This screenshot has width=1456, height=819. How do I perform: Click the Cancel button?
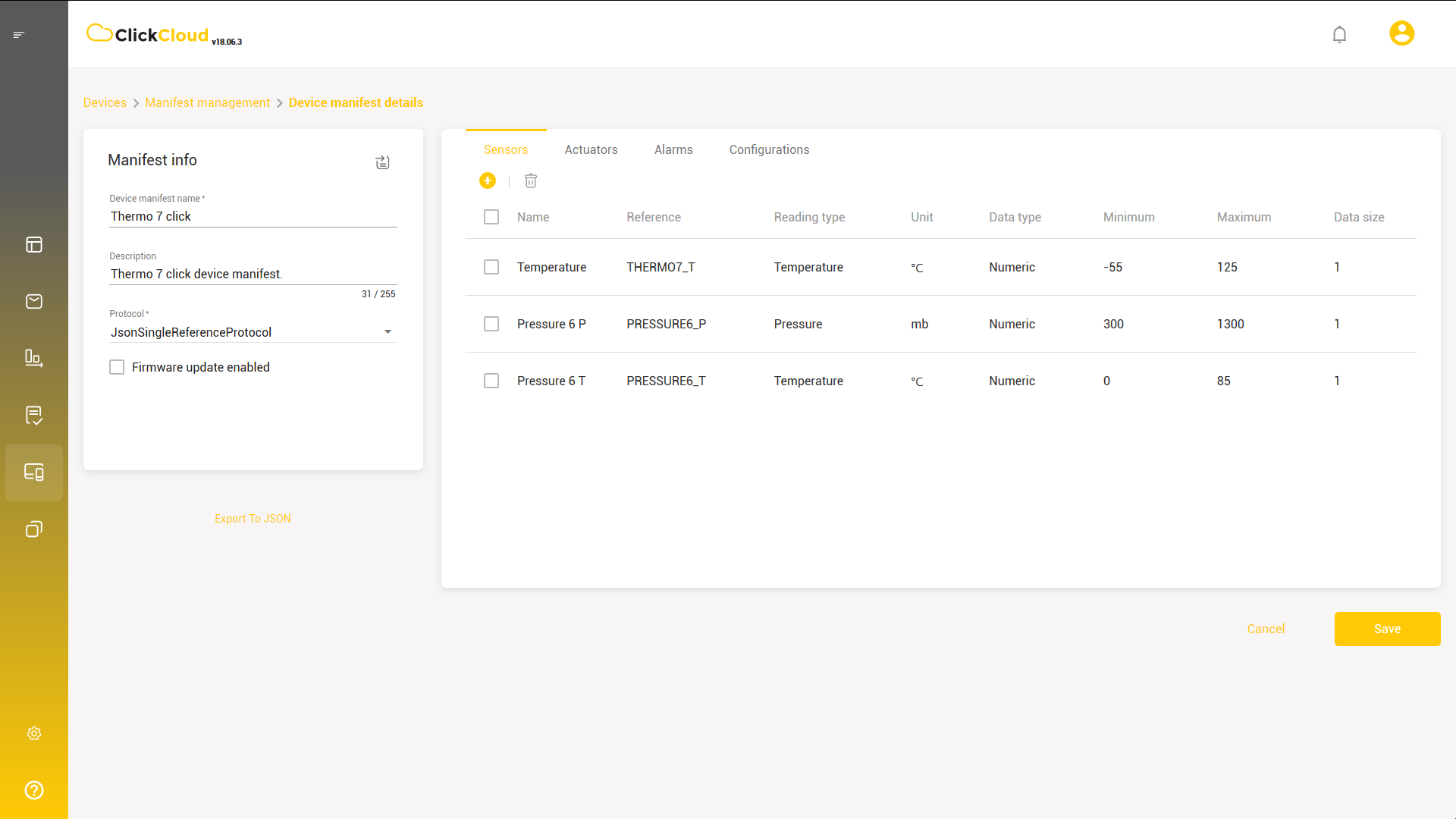1266,629
